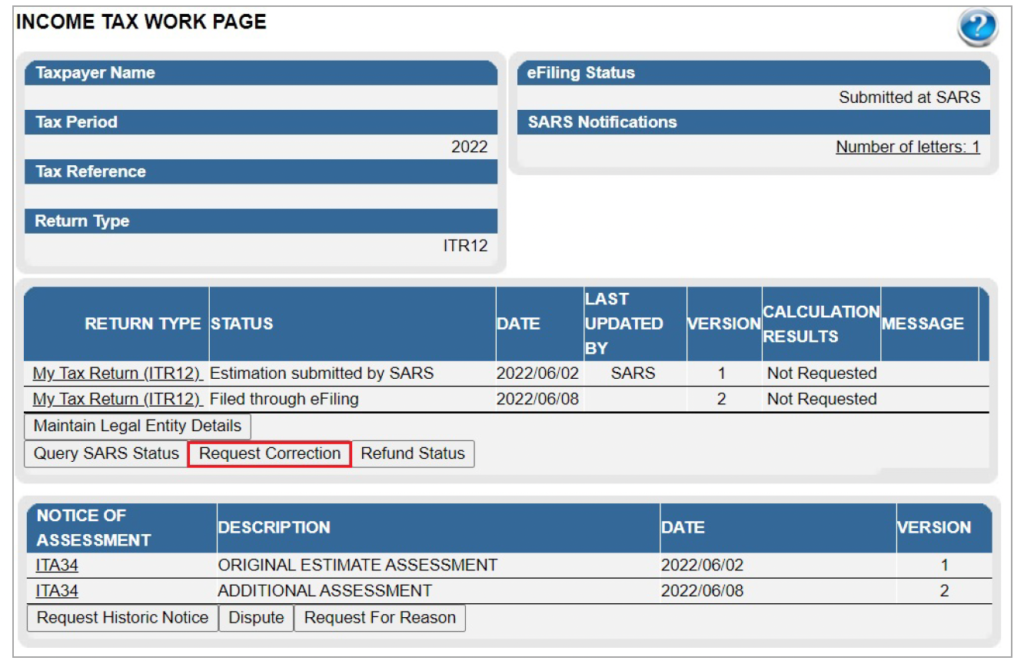Click the VERSION column header
Image resolution: width=1024 pixels, height=664 pixels.
click(x=724, y=323)
